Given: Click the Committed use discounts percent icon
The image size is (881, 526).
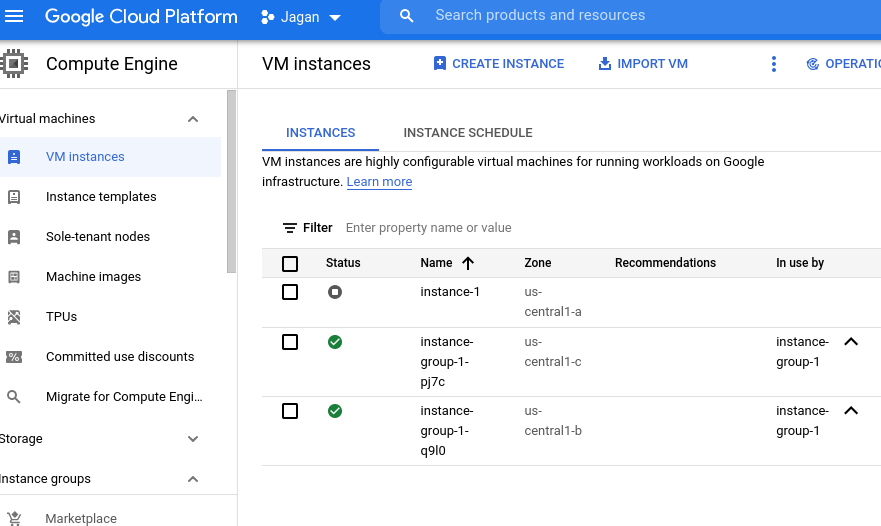Looking at the screenshot, I should (14, 357).
